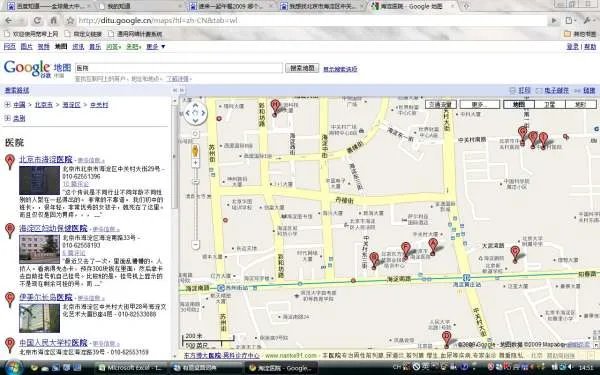
Task: Open the page menu icon in Chrome toolbar
Action: (571, 21)
